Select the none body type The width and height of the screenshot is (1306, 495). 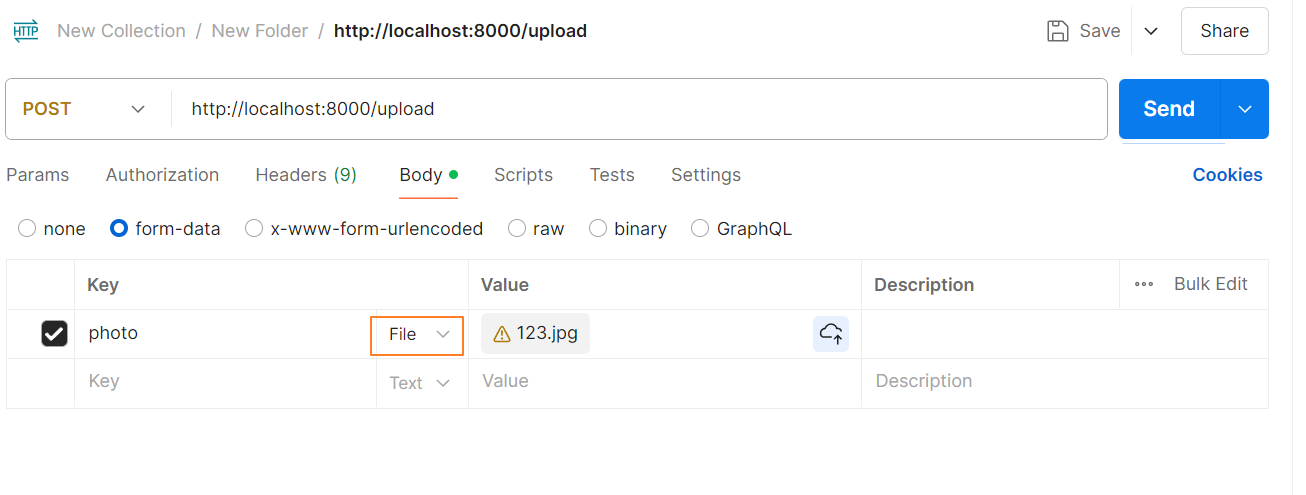(x=28, y=229)
